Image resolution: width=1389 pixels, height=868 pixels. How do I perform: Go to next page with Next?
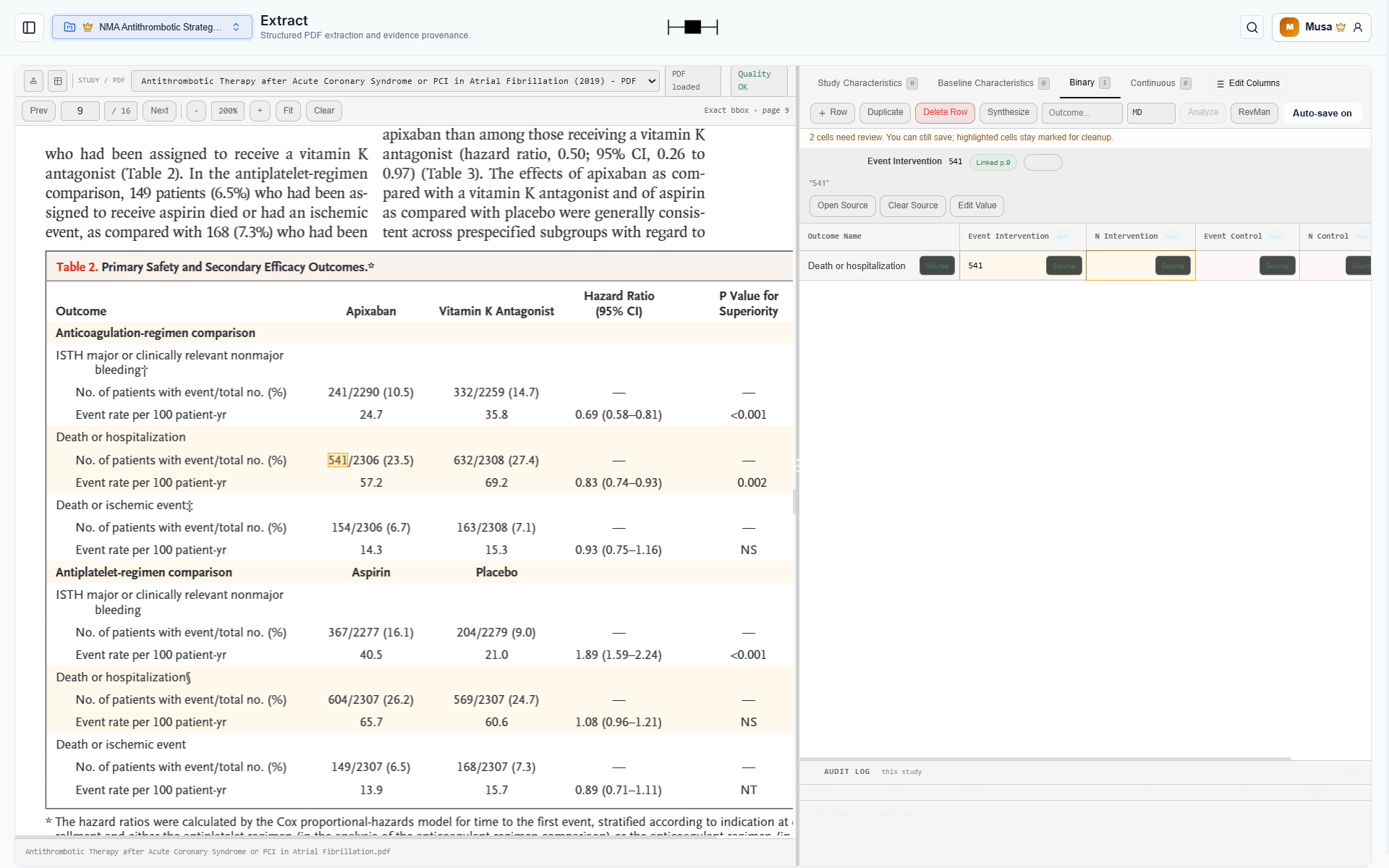pos(160,111)
